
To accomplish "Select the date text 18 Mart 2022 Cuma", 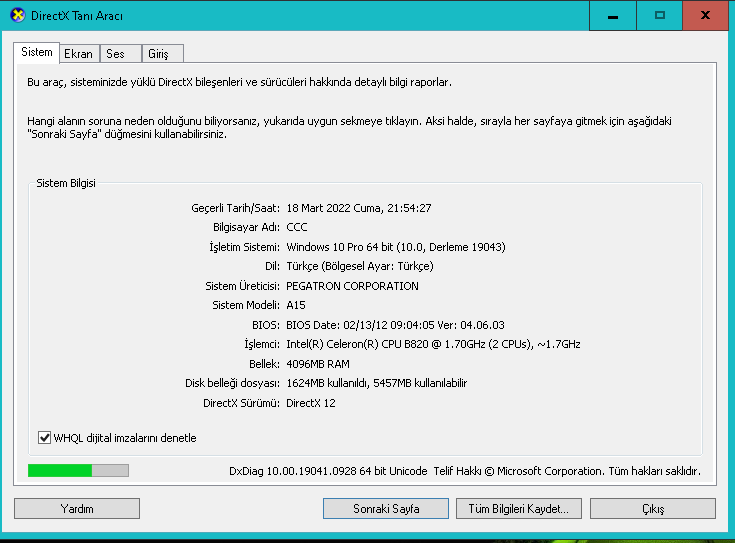I will click(x=335, y=208).
